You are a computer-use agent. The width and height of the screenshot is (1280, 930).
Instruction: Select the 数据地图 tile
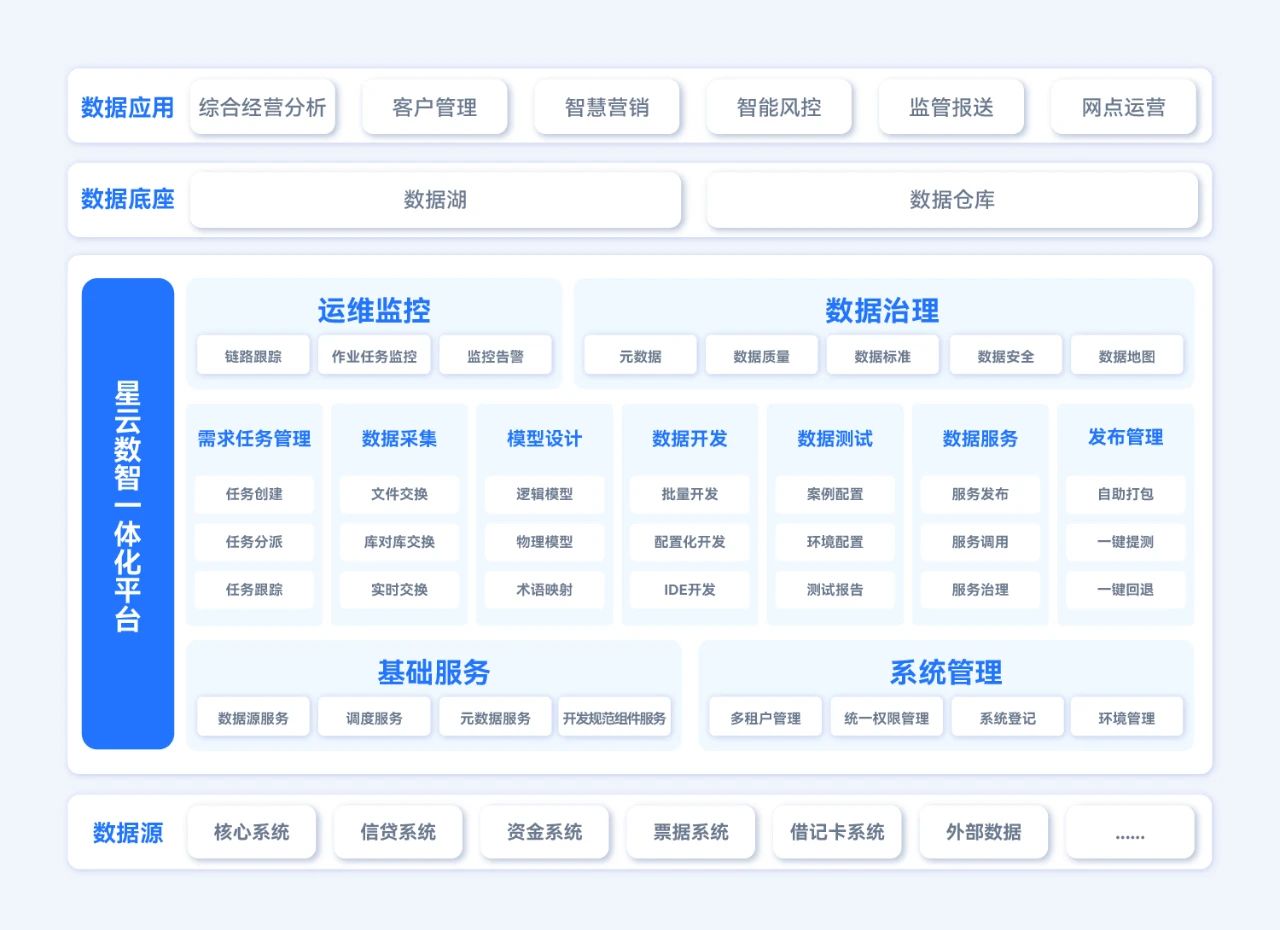point(1127,356)
